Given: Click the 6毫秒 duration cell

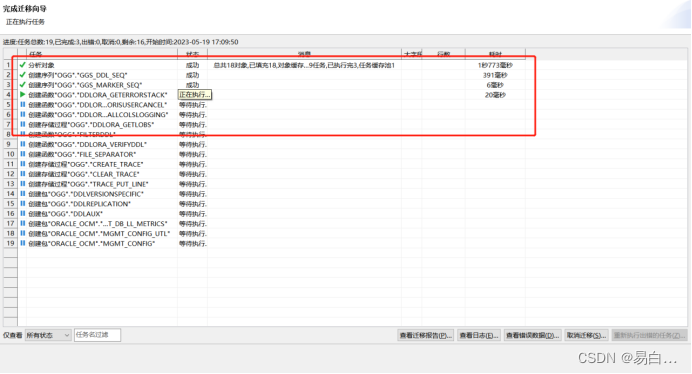Looking at the screenshot, I should click(x=495, y=85).
